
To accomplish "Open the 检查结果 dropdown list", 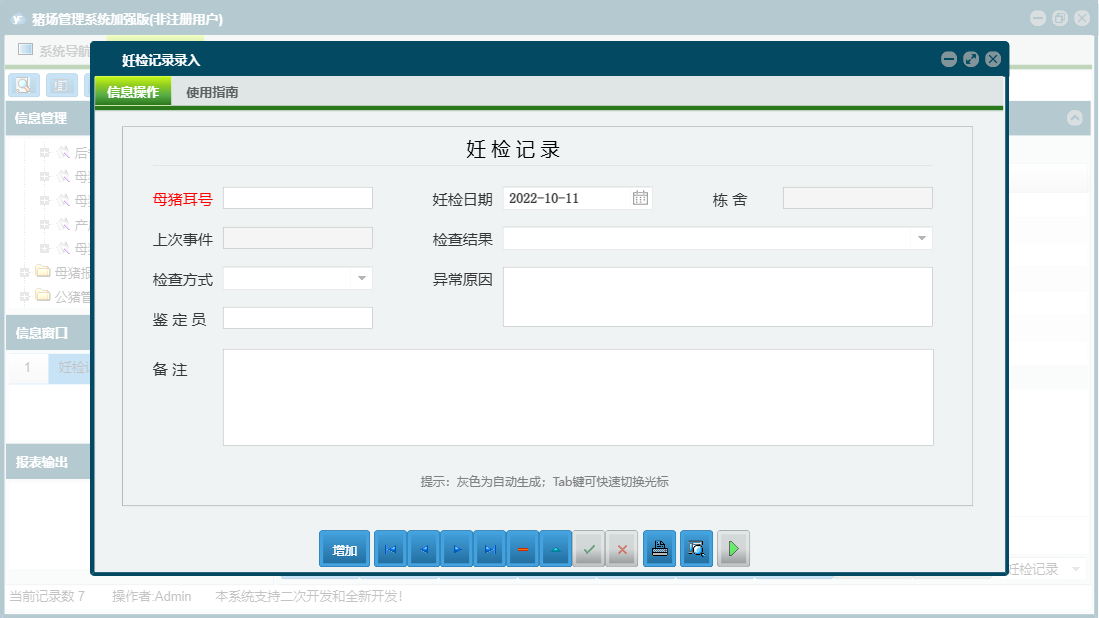I will click(x=921, y=238).
